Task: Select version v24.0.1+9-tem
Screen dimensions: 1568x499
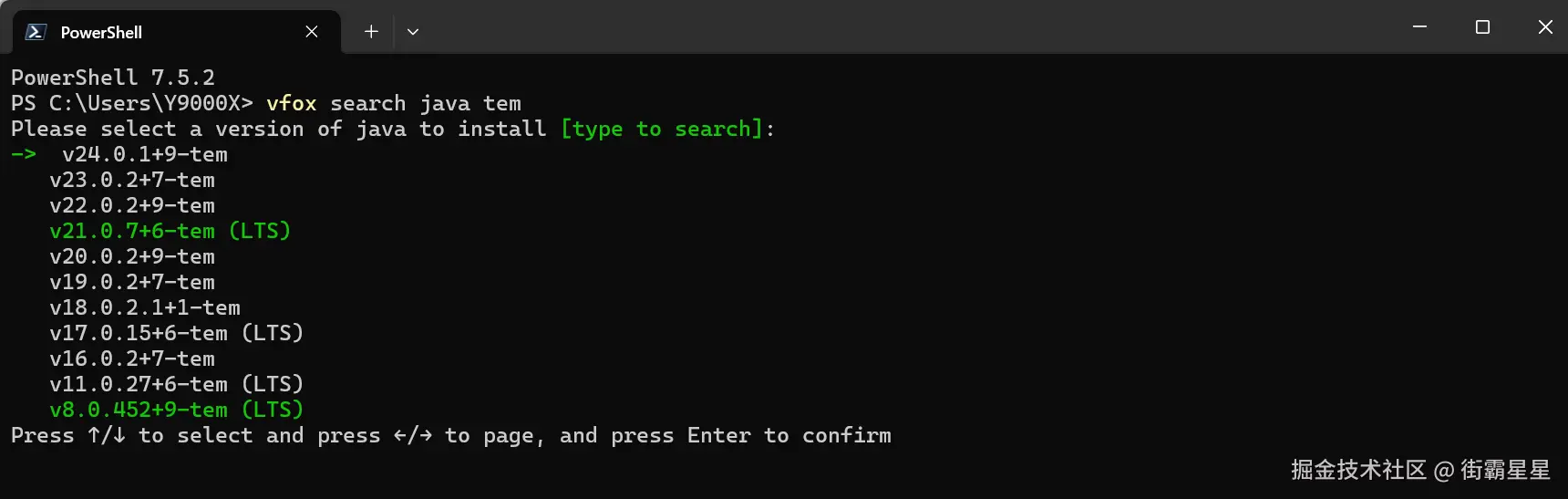Action: (145, 154)
